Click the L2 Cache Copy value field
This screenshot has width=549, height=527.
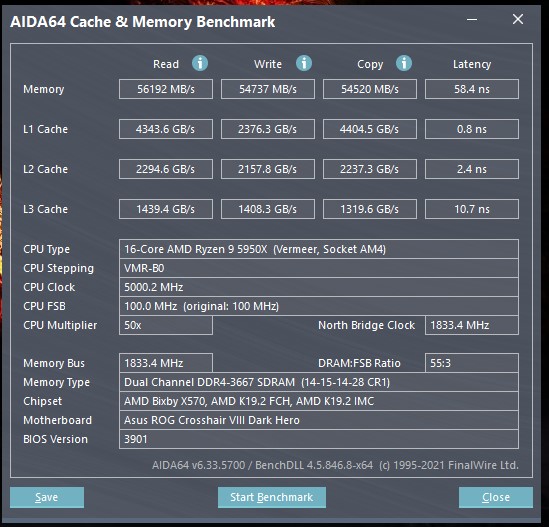370,169
